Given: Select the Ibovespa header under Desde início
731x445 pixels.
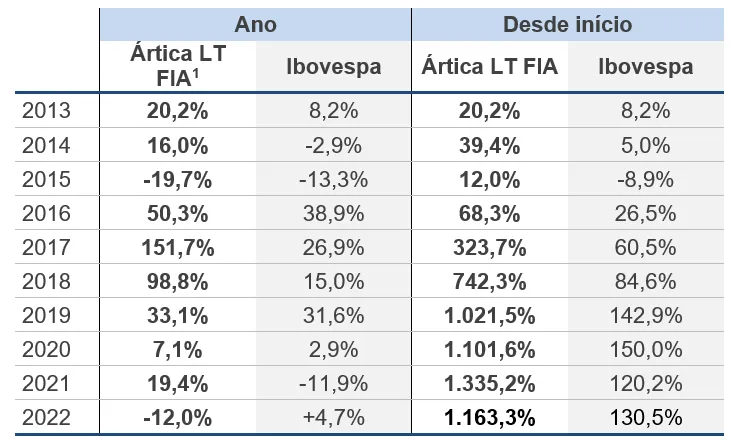Looking at the screenshot, I should click(x=645, y=67).
